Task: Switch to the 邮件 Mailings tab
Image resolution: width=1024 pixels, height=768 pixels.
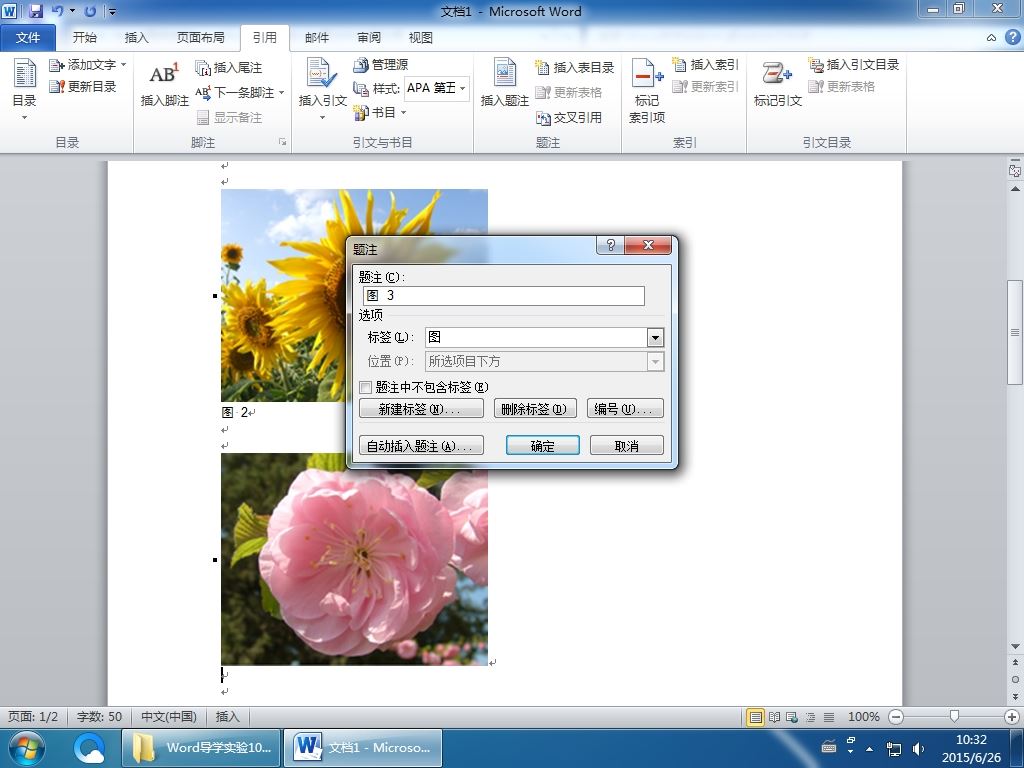Action: pos(317,37)
